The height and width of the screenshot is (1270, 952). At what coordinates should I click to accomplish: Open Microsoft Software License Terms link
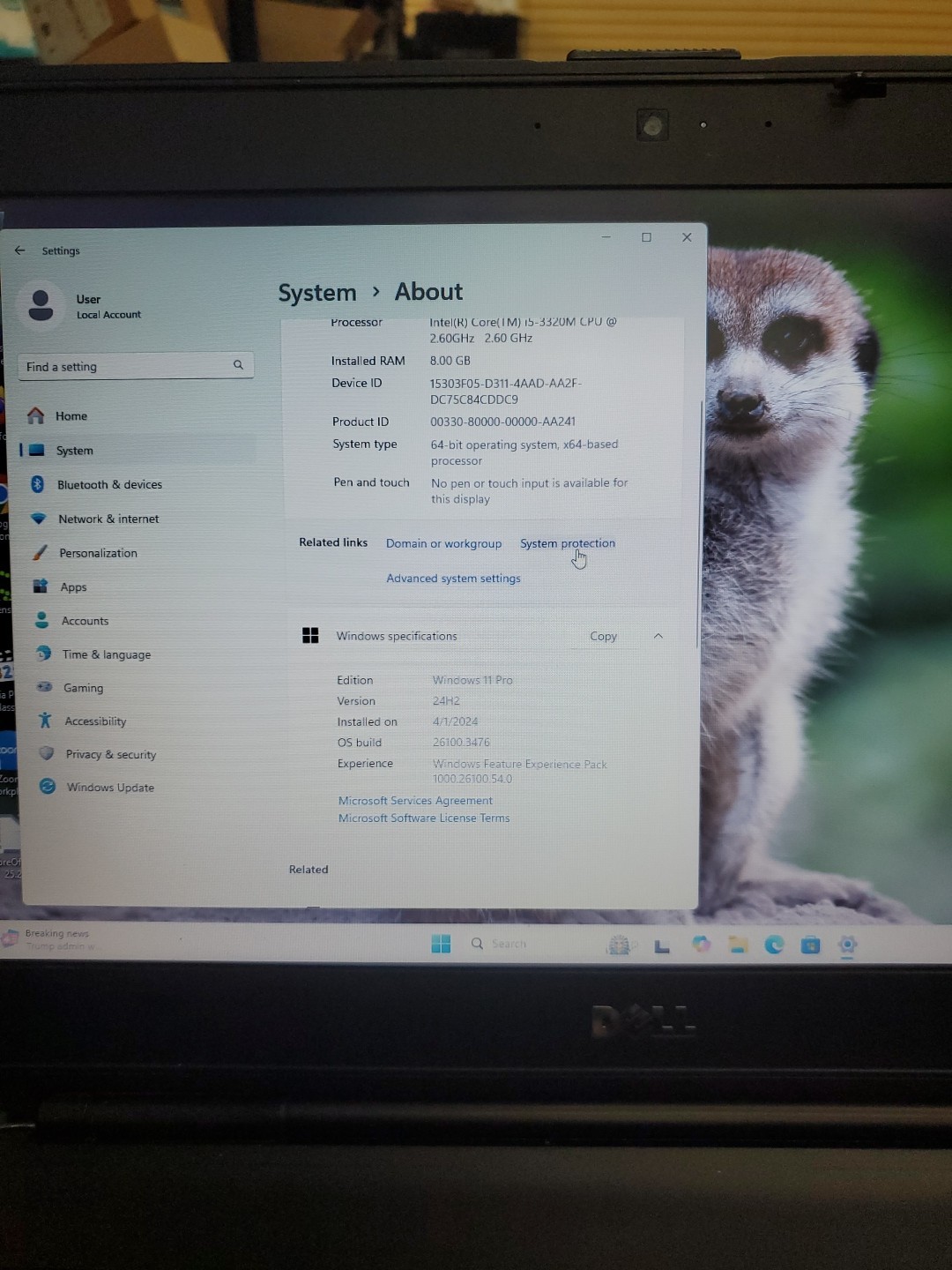(x=424, y=818)
